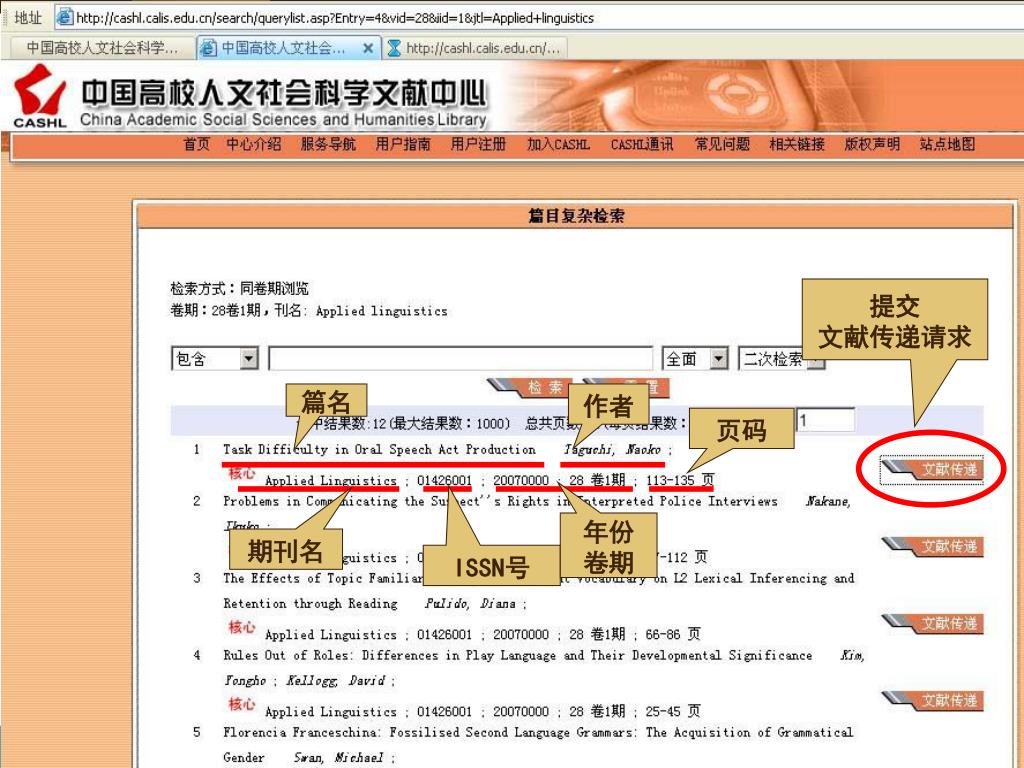Open 服务导航 in the navigation bar
Image resolution: width=1024 pixels, height=768 pixels.
pos(328,144)
